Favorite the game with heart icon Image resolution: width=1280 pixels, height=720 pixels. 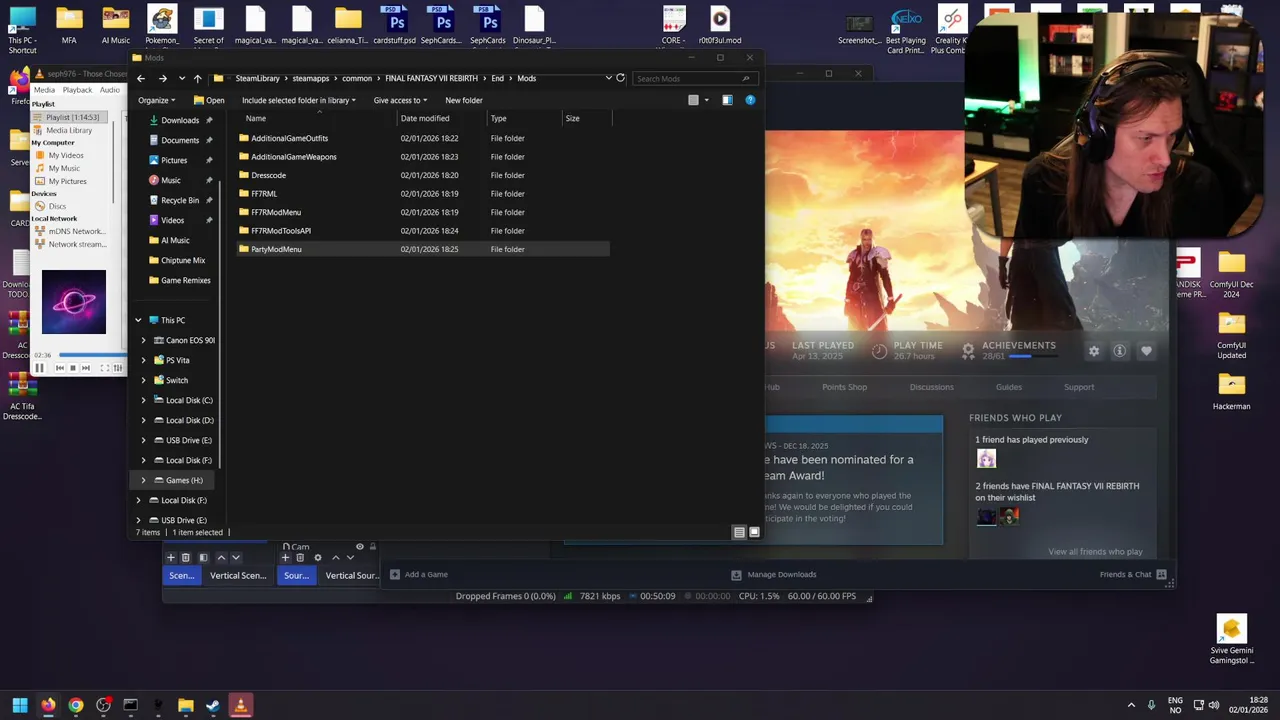pyautogui.click(x=1146, y=351)
